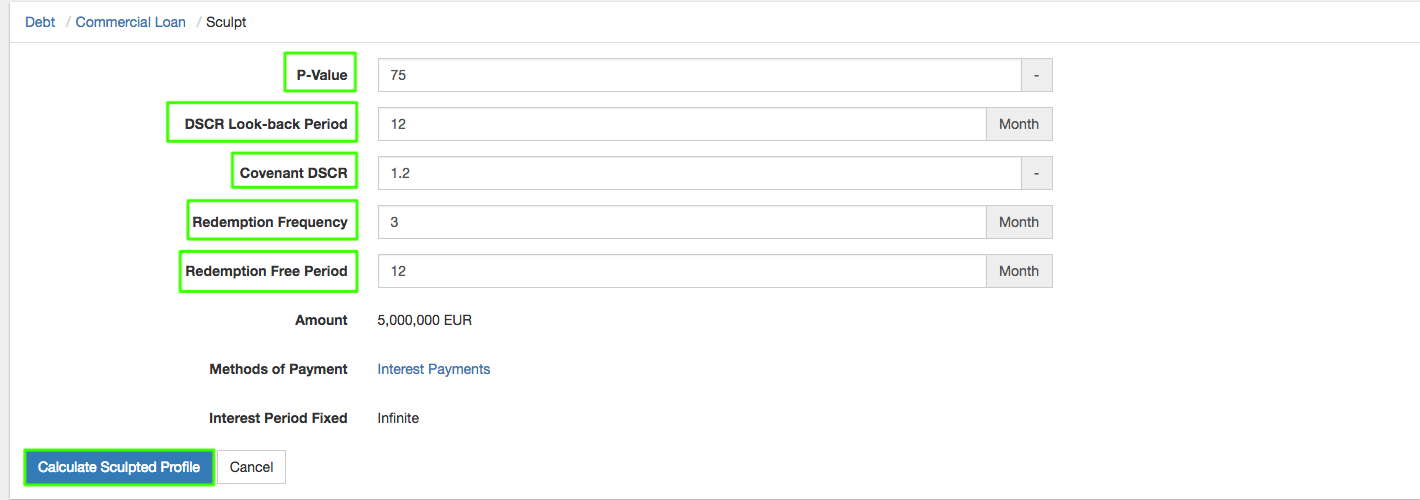Click the dash unit addon beside P-Value
The image size is (1420, 500).
[x=1036, y=75]
